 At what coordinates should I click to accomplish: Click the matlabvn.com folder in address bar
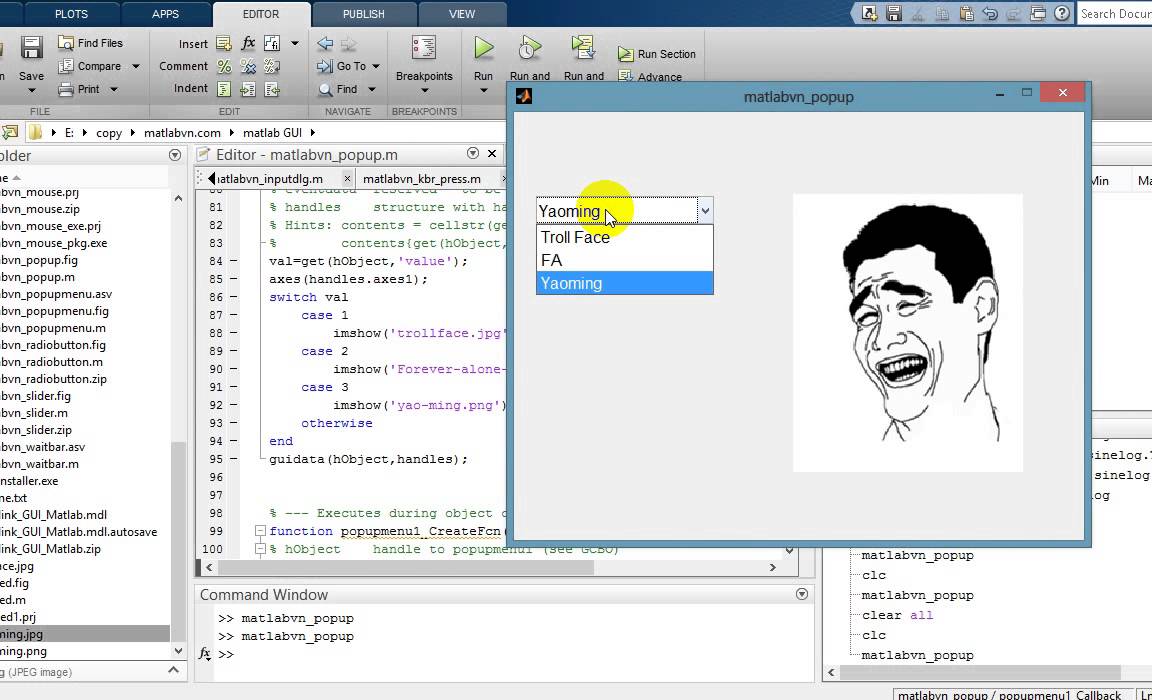[182, 133]
